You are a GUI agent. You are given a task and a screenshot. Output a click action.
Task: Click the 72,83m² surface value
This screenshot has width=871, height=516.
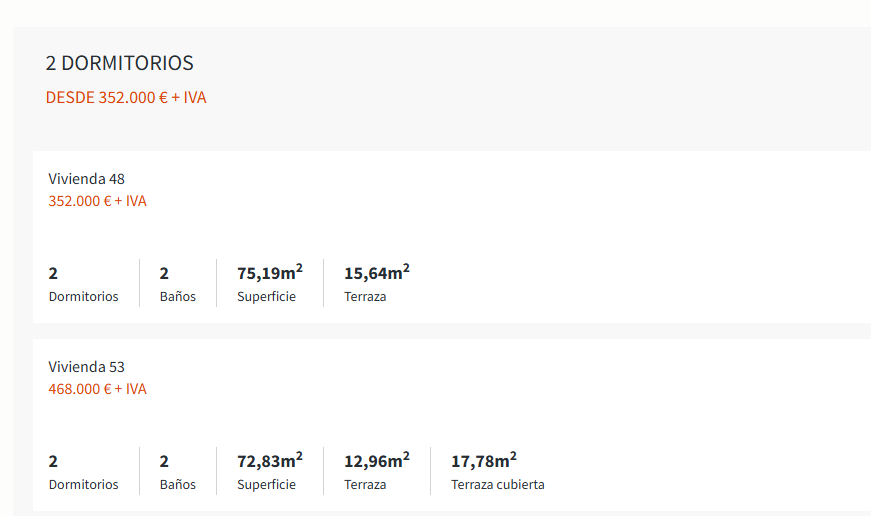point(270,460)
